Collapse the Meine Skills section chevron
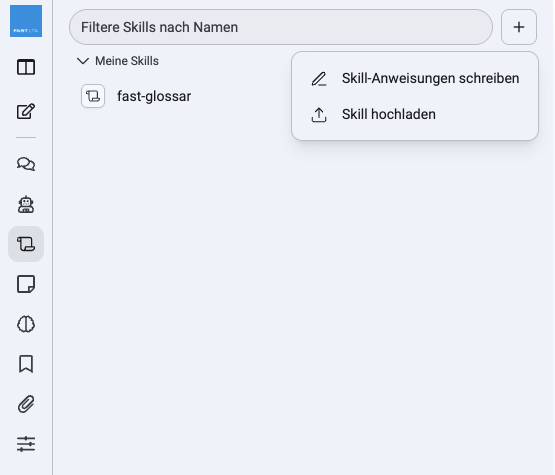The height and width of the screenshot is (475, 555). click(83, 61)
